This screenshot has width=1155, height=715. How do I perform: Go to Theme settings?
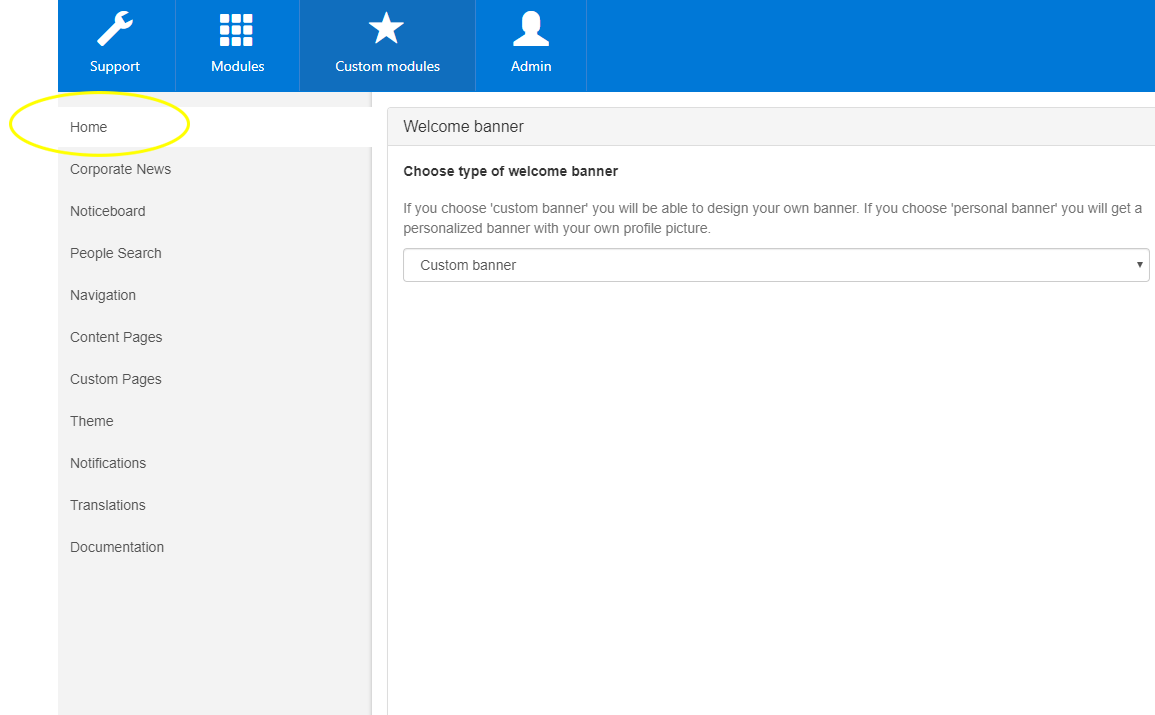(92, 421)
